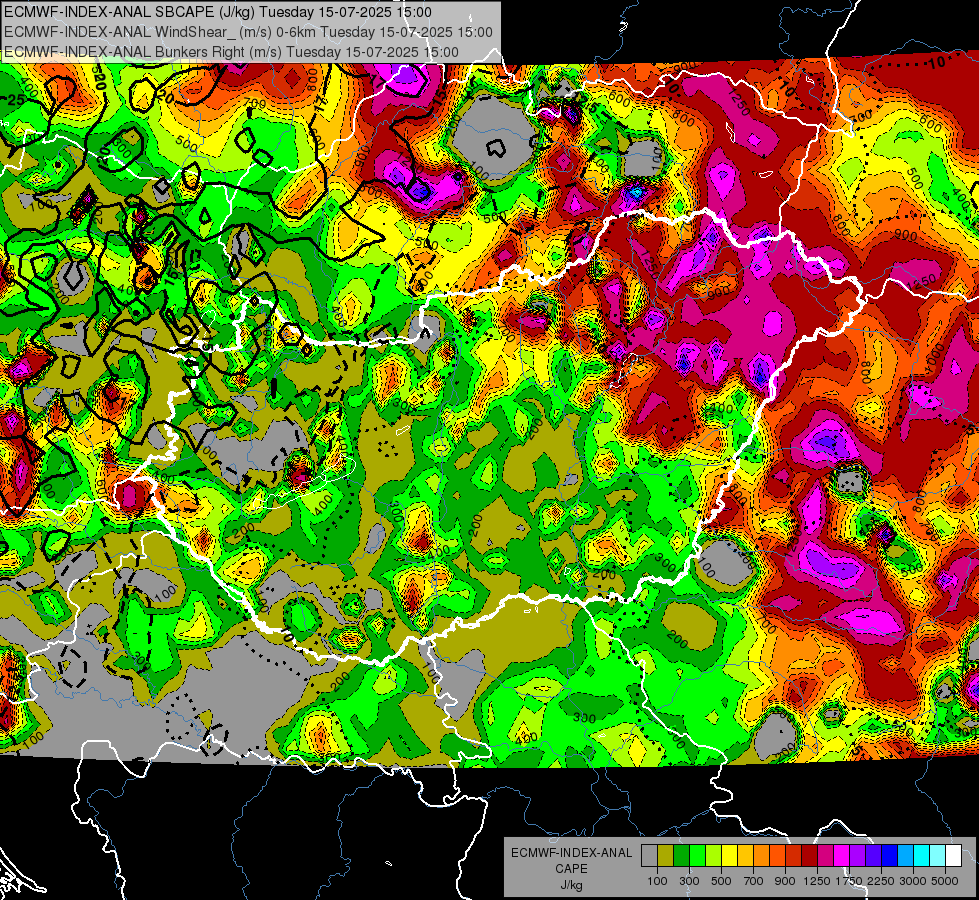Click legend scale value 300

coord(689,881)
